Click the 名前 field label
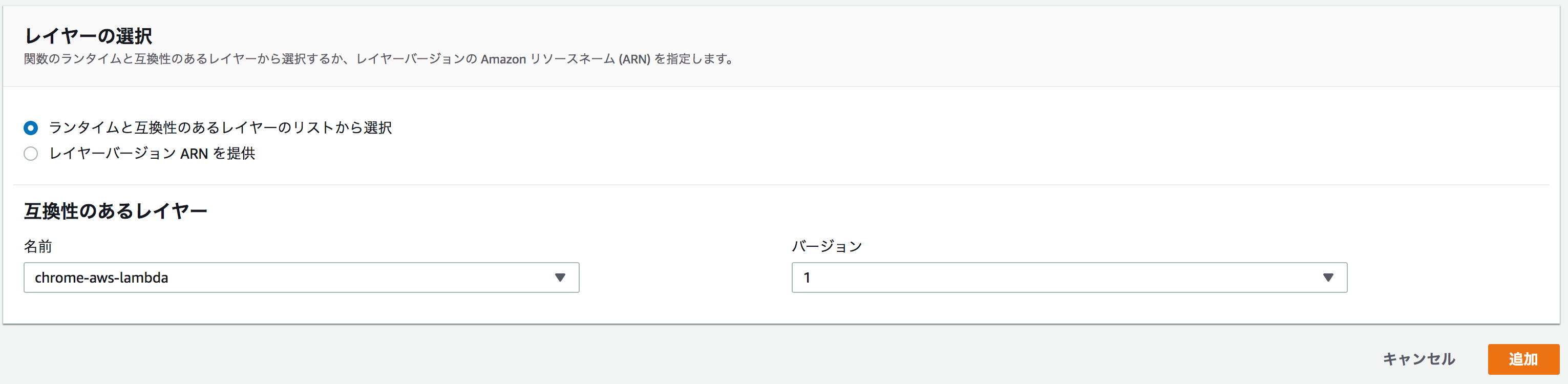The height and width of the screenshot is (384, 1568). pyautogui.click(x=37, y=247)
